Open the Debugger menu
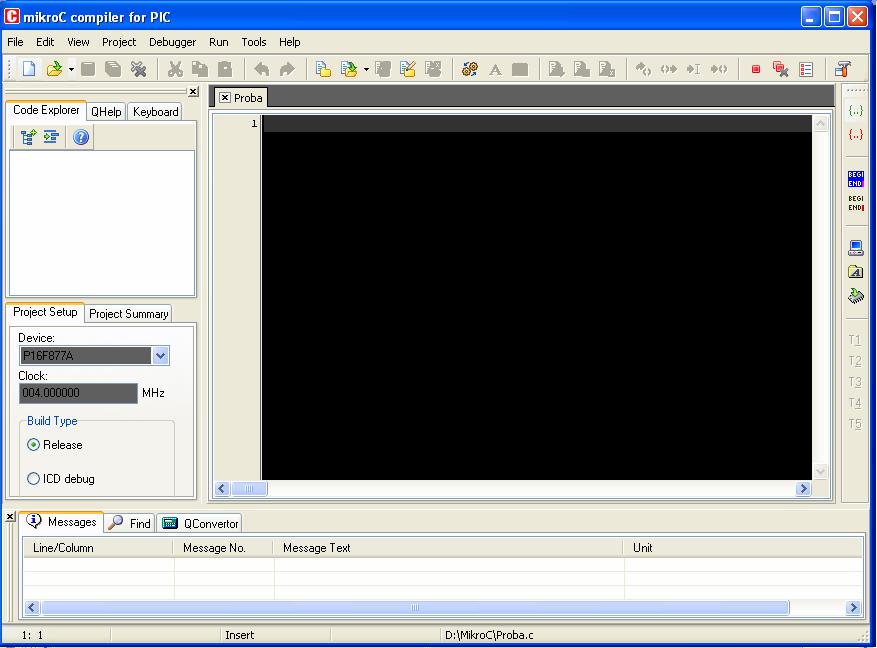This screenshot has height=648, width=877. point(172,42)
